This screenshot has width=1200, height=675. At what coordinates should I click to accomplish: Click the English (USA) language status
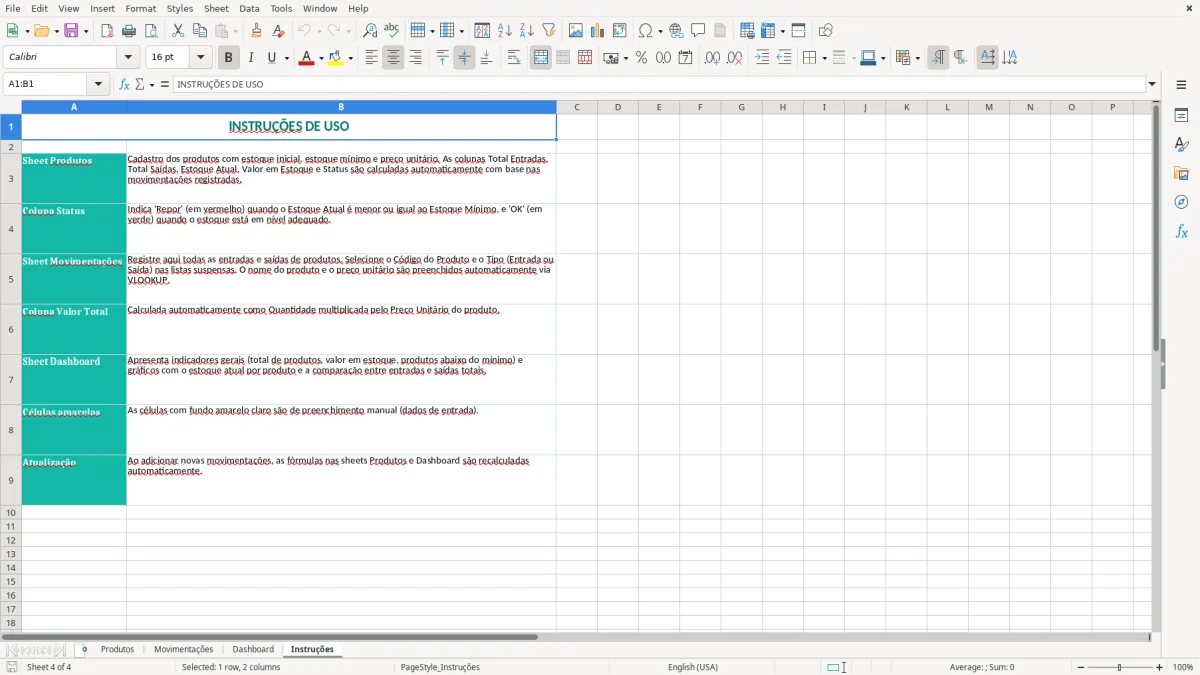coord(693,667)
